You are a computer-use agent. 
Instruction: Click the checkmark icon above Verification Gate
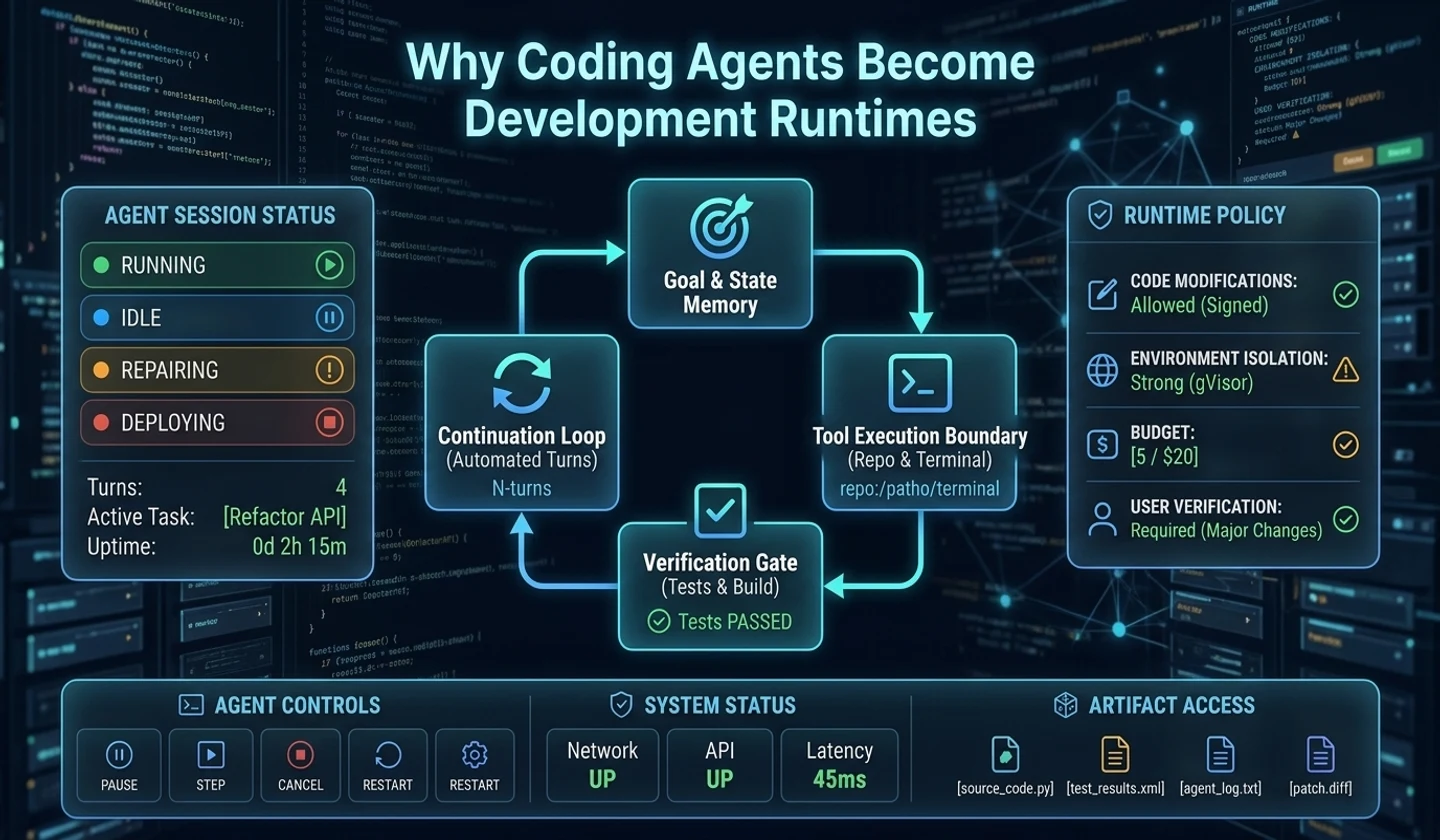[x=720, y=511]
